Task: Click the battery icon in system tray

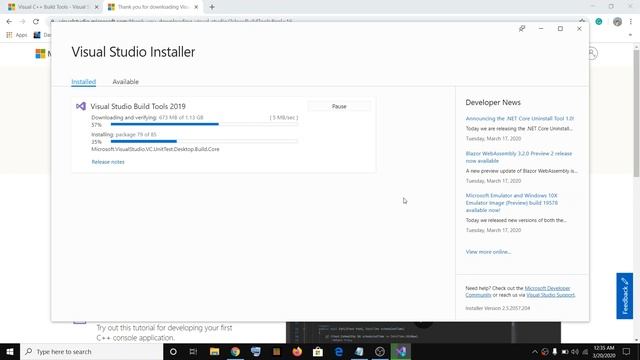Action: click(565, 351)
